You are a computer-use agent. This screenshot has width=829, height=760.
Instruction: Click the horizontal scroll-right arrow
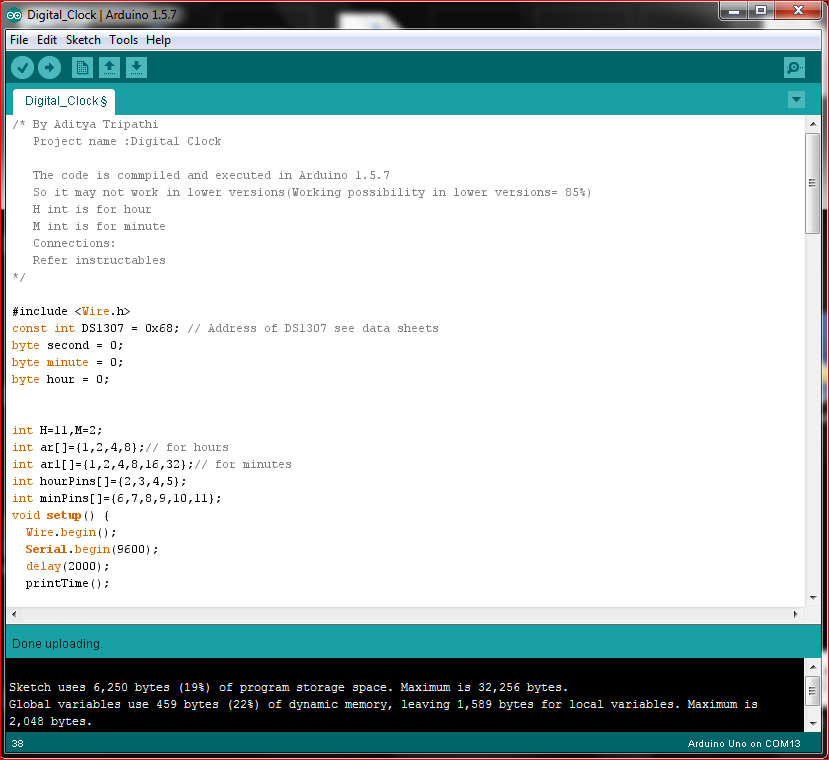pyautogui.click(x=795, y=614)
